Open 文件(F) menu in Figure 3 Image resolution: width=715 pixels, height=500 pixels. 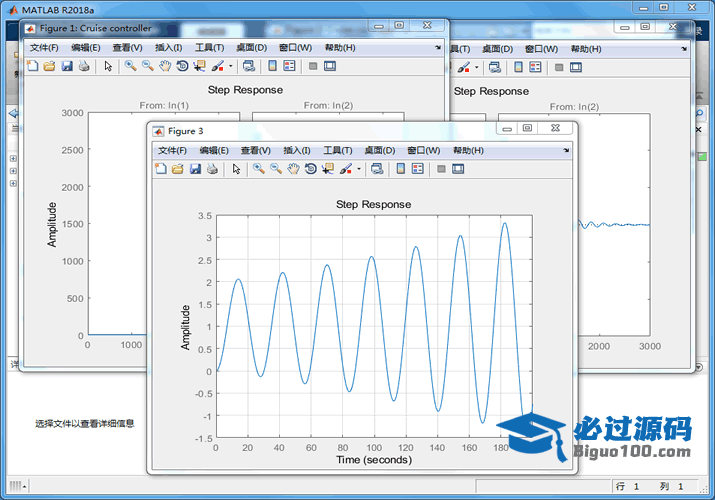(172, 150)
